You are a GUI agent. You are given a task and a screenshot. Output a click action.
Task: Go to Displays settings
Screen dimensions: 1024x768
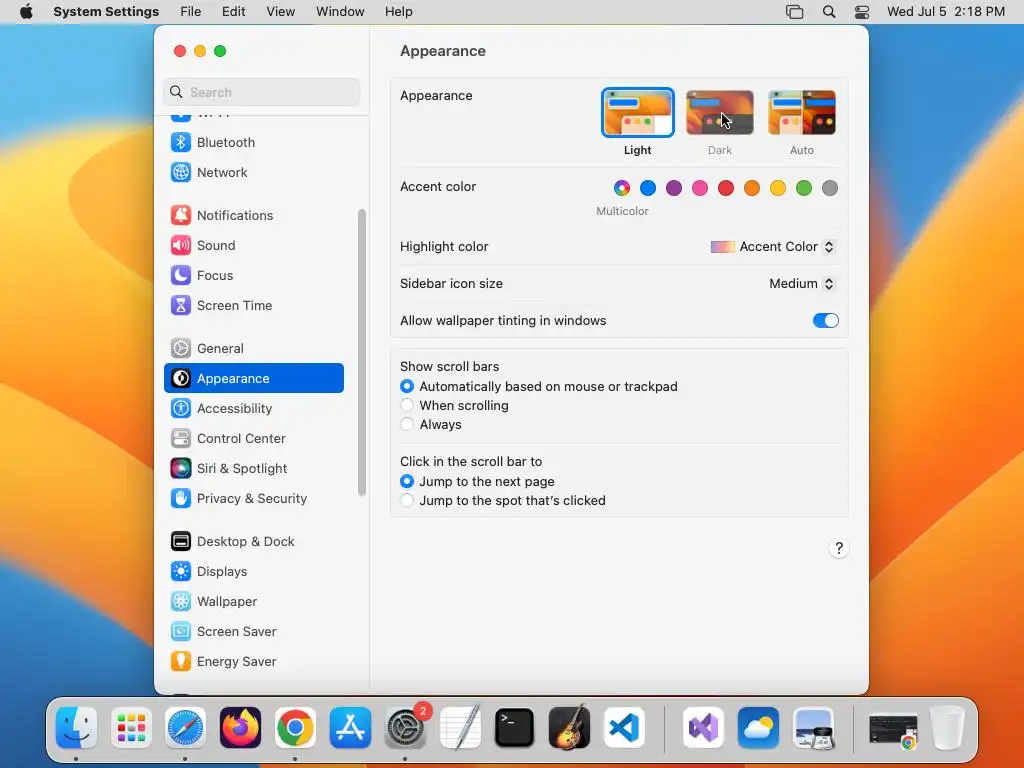[x=253, y=572]
